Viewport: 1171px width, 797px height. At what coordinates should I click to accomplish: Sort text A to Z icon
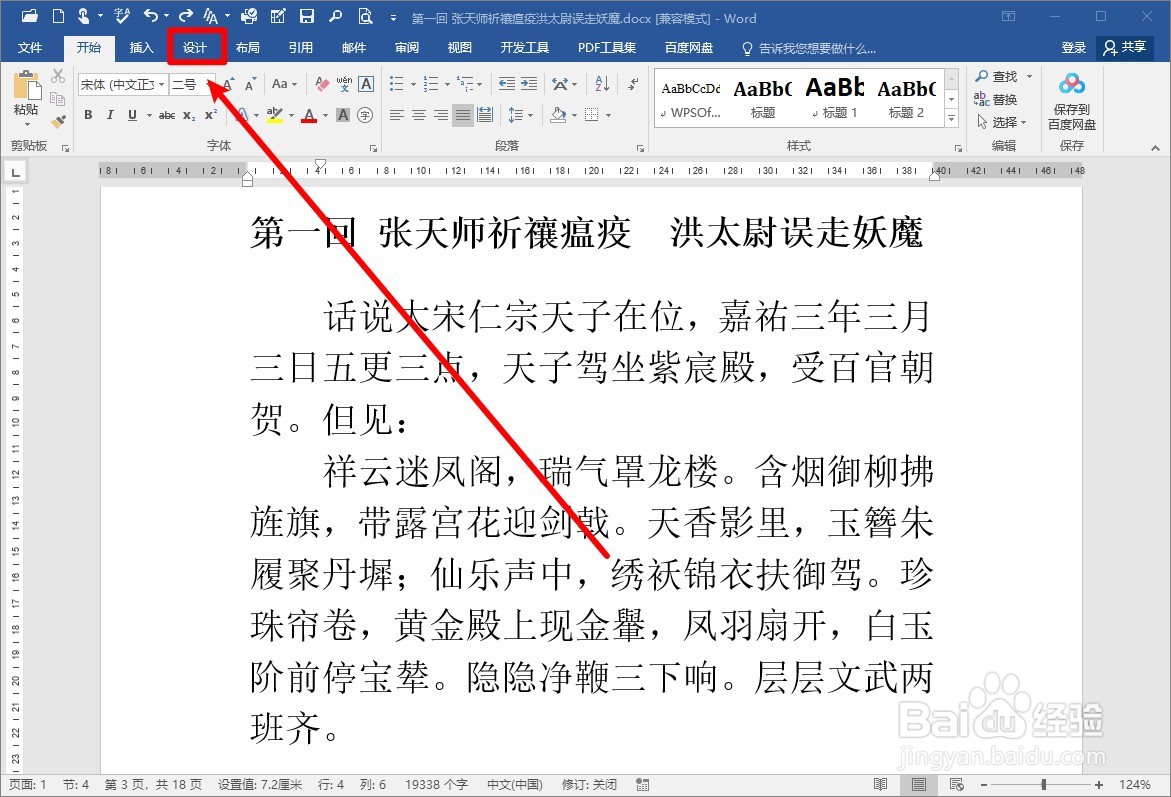point(602,84)
